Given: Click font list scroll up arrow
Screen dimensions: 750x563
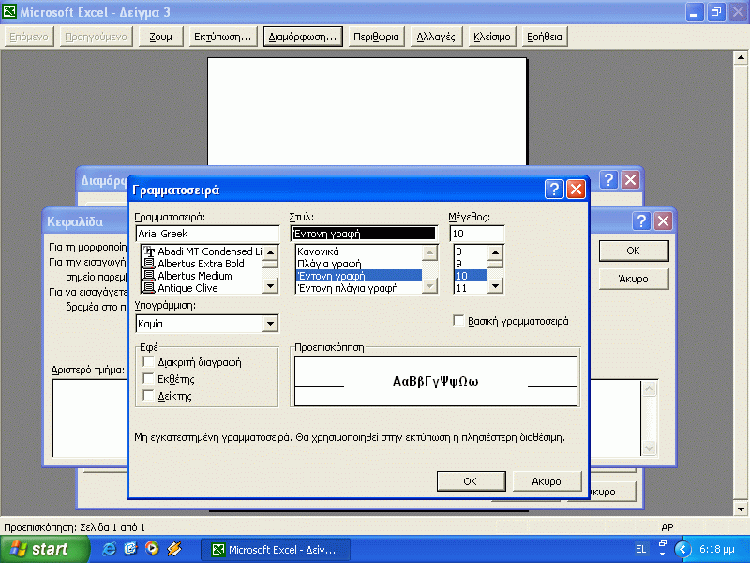Looking at the screenshot, I should [x=270, y=252].
